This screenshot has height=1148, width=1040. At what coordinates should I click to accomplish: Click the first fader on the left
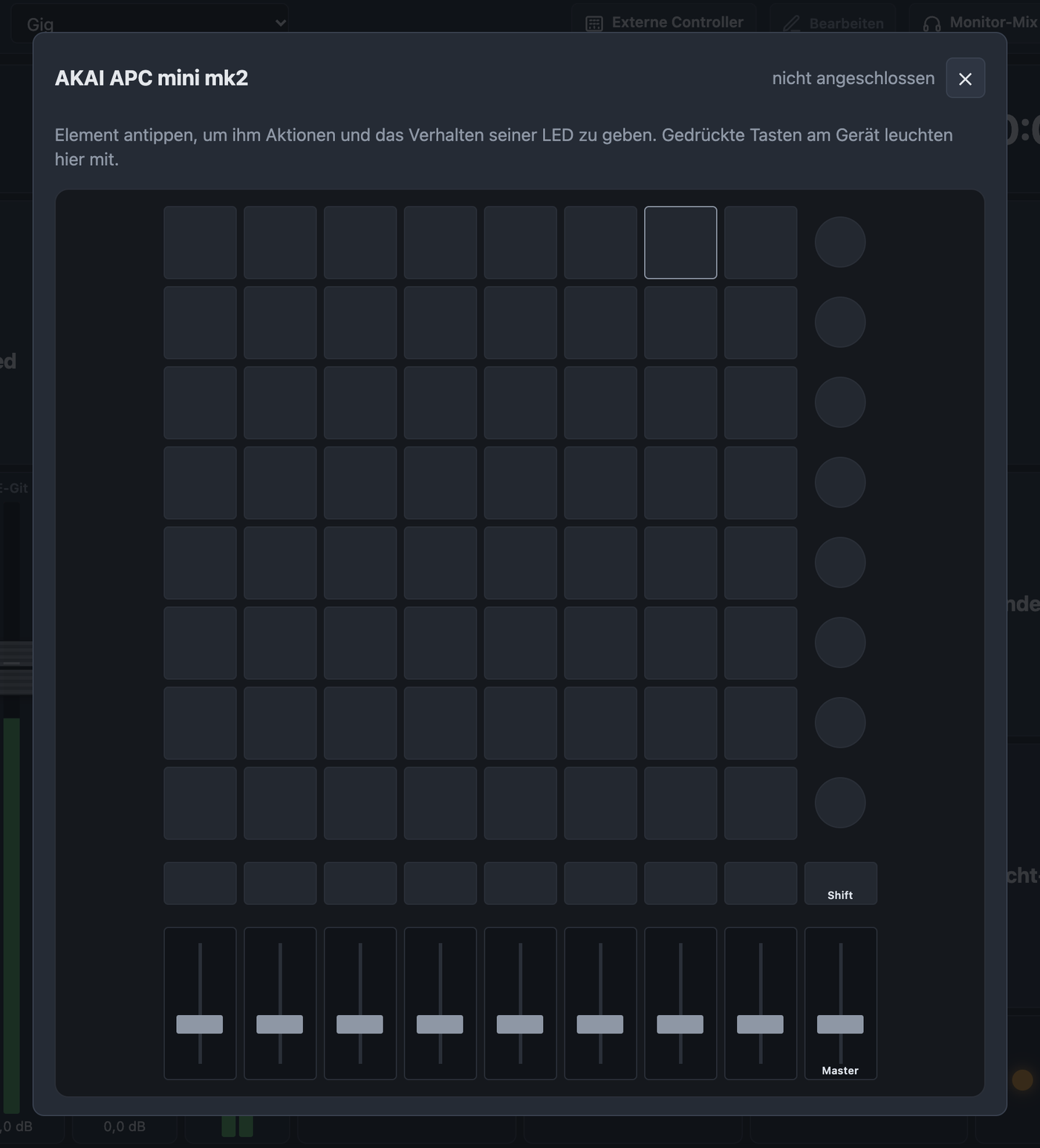coord(200,1003)
